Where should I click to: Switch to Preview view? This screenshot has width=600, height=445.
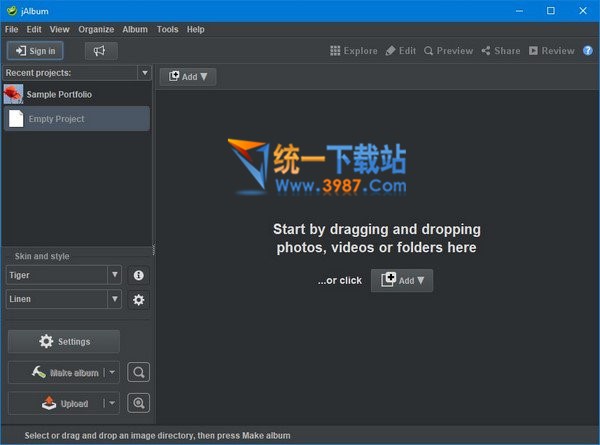448,51
